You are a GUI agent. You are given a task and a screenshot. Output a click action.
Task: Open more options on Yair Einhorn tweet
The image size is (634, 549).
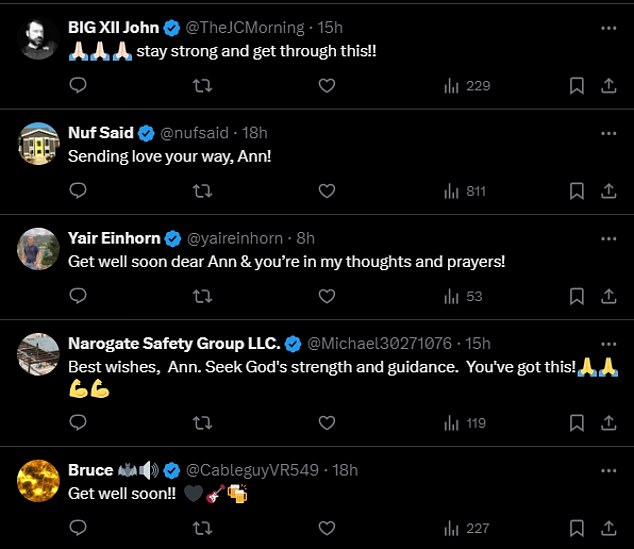(608, 239)
